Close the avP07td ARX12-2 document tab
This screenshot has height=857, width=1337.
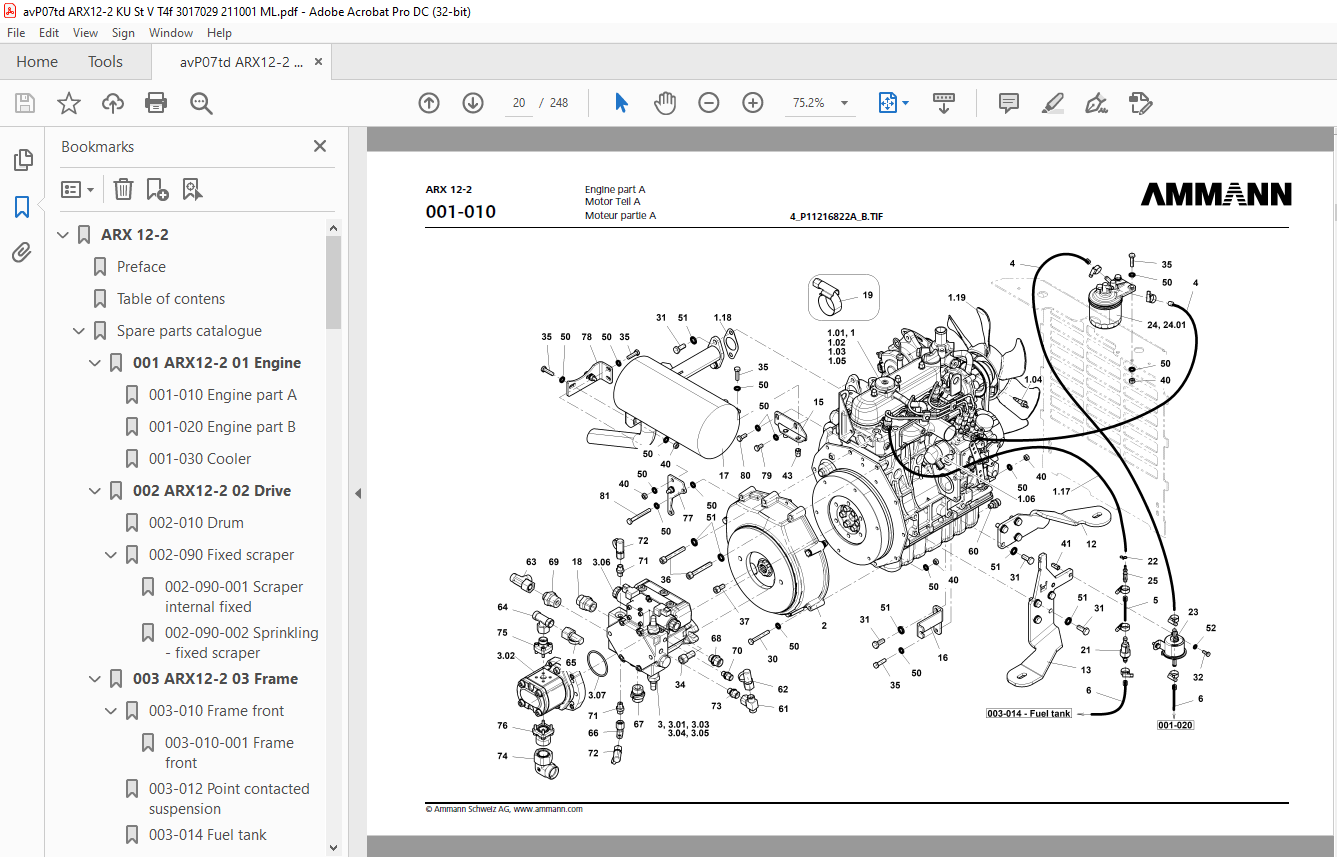coord(319,62)
